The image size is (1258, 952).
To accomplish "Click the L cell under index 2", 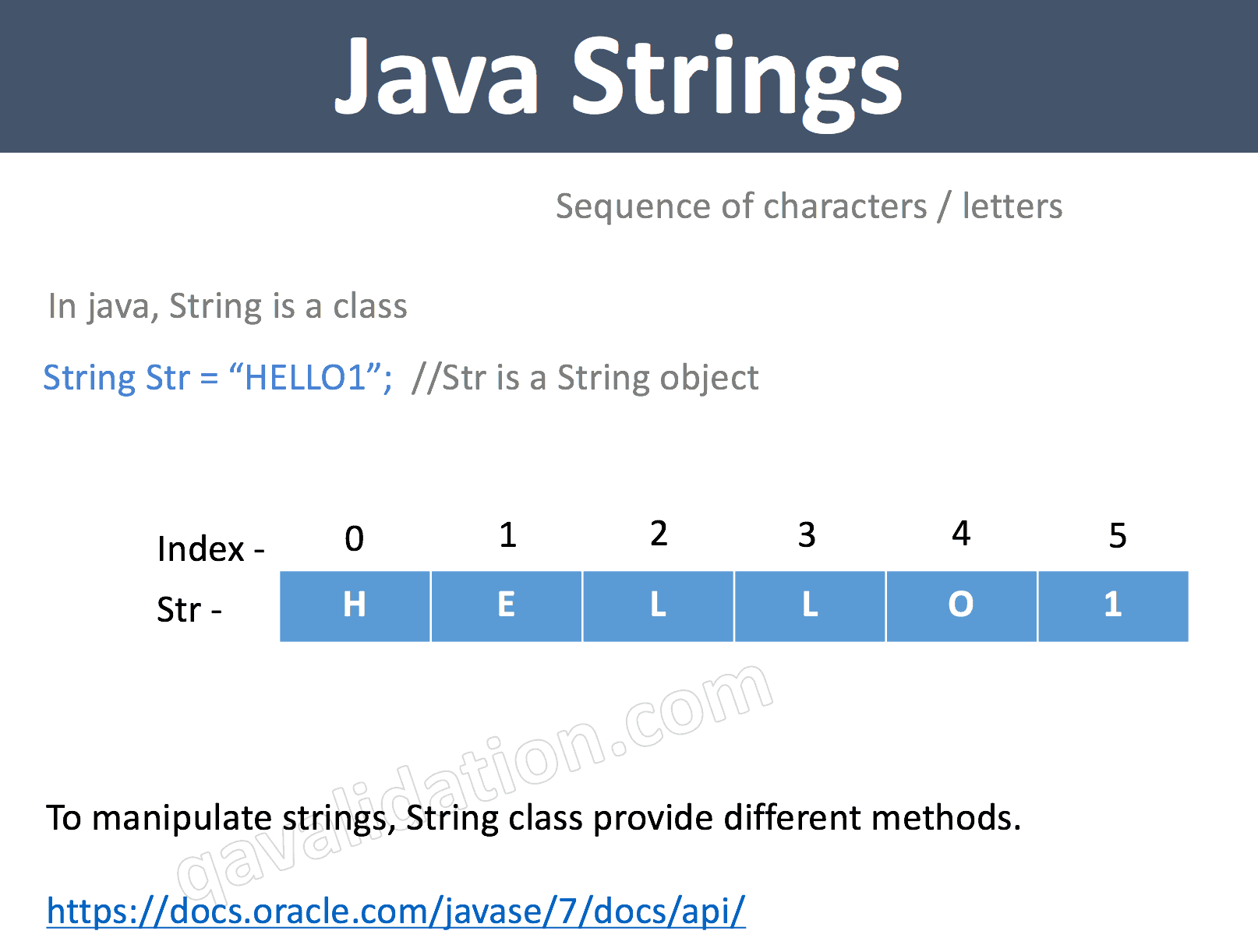I will click(658, 605).
